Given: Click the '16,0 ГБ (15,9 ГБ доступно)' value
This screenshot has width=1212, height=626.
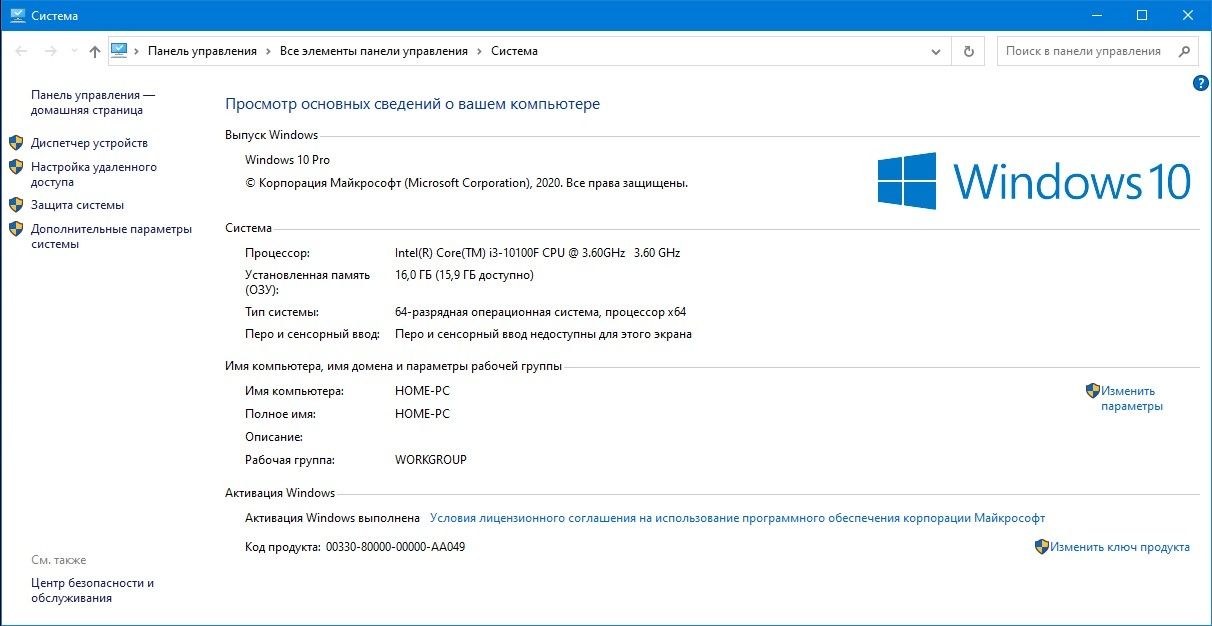Looking at the screenshot, I should pos(464,275).
